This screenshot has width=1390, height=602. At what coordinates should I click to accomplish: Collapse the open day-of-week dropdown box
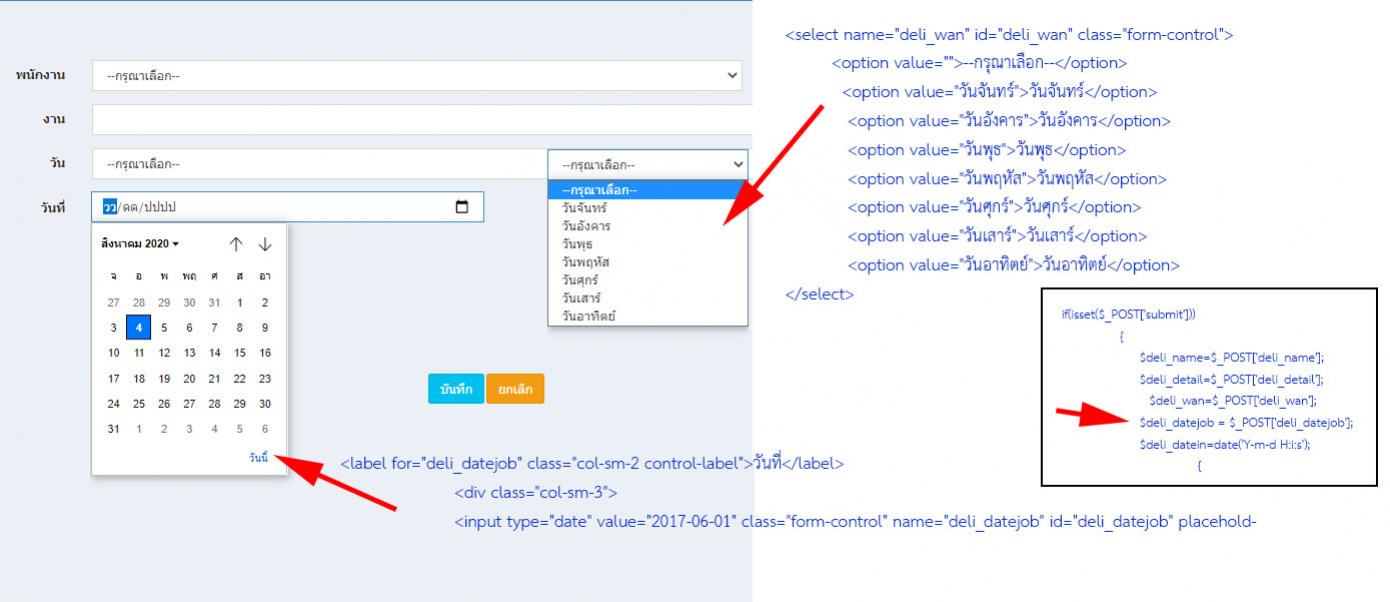click(x=648, y=164)
